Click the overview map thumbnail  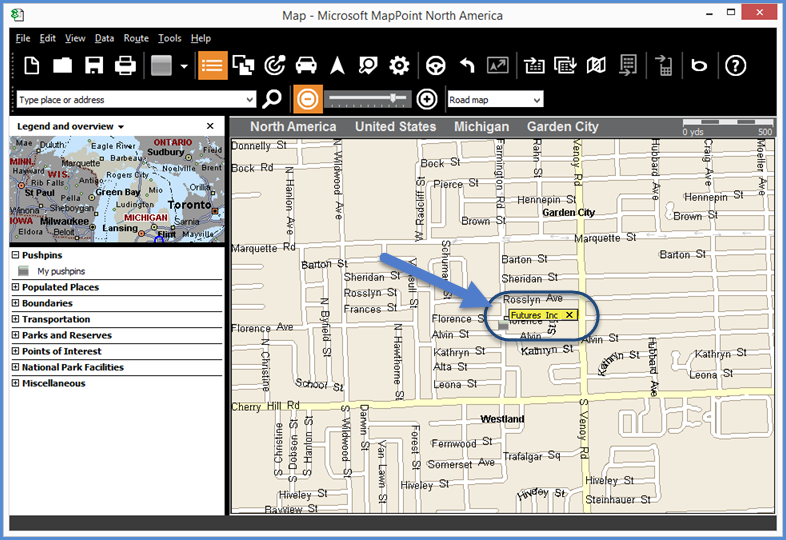click(117, 190)
